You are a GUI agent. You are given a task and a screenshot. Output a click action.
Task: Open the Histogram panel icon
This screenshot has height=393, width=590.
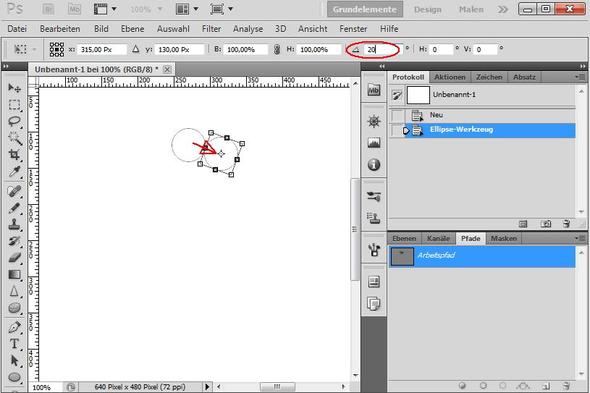tap(374, 143)
